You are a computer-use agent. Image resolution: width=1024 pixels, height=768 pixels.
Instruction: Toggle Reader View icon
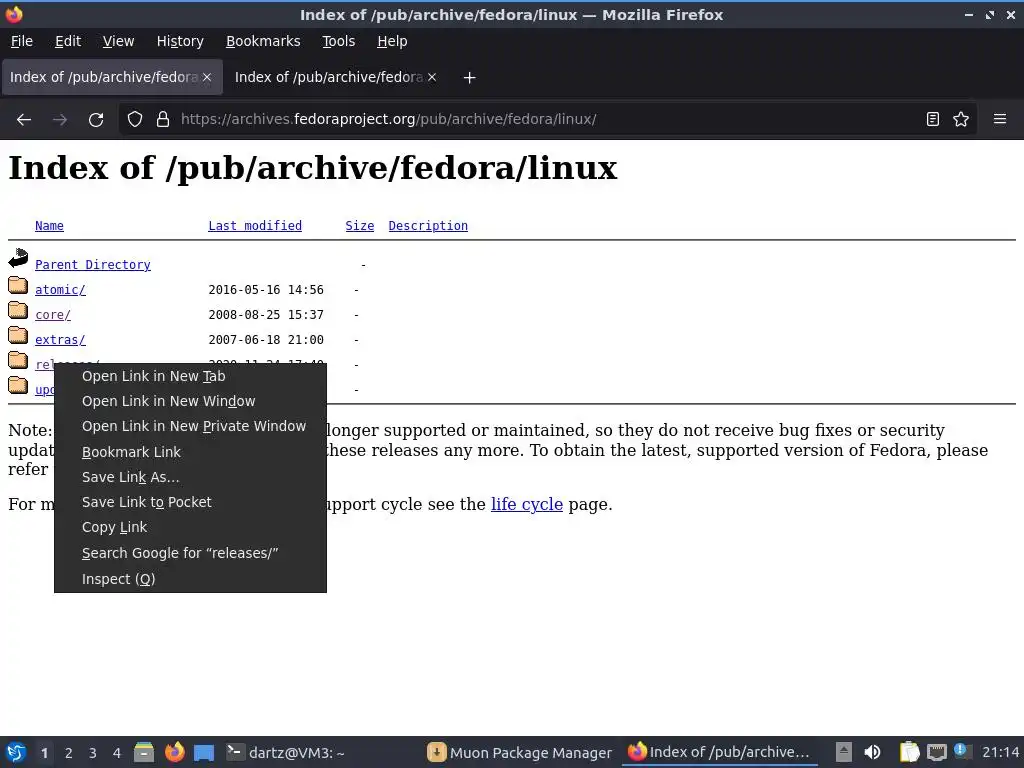point(933,120)
